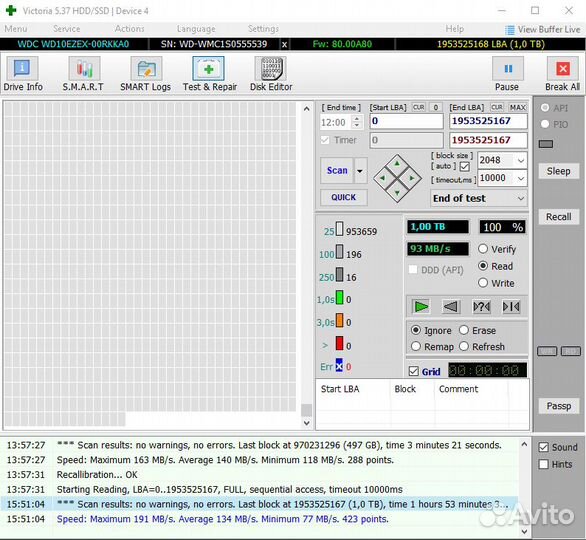
Task: Click the log panel down scroll arrow
Action: [x=524, y=531]
